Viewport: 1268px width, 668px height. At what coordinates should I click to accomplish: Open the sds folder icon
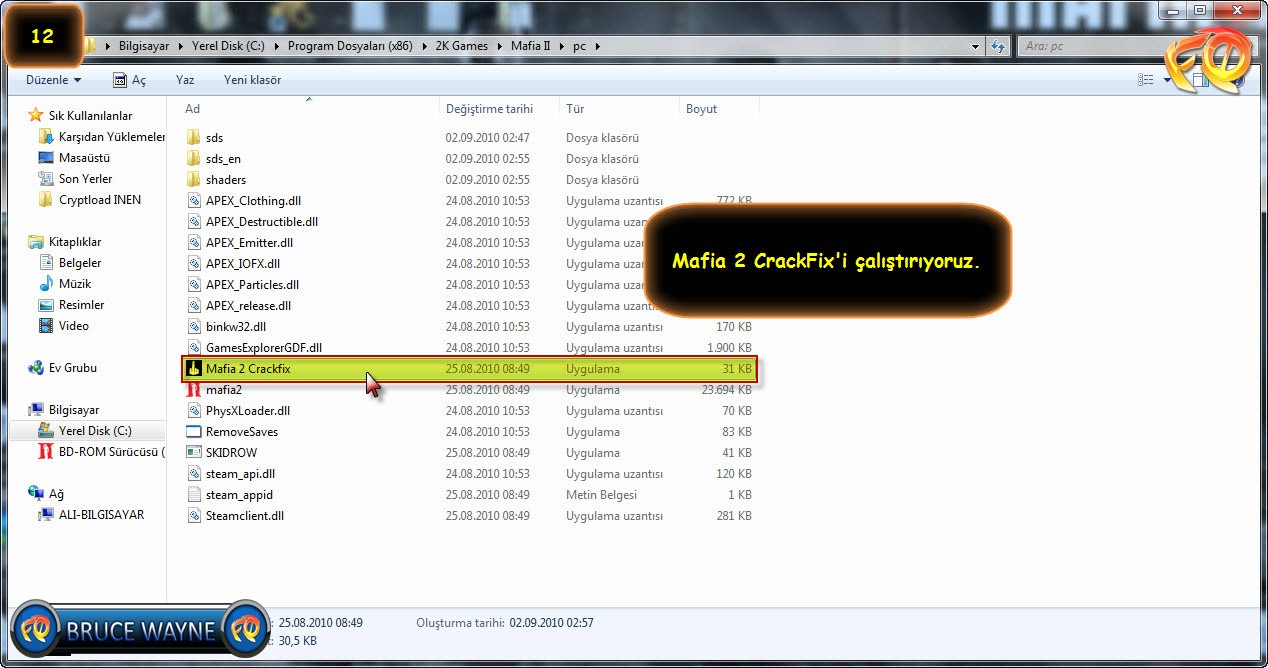click(x=194, y=138)
